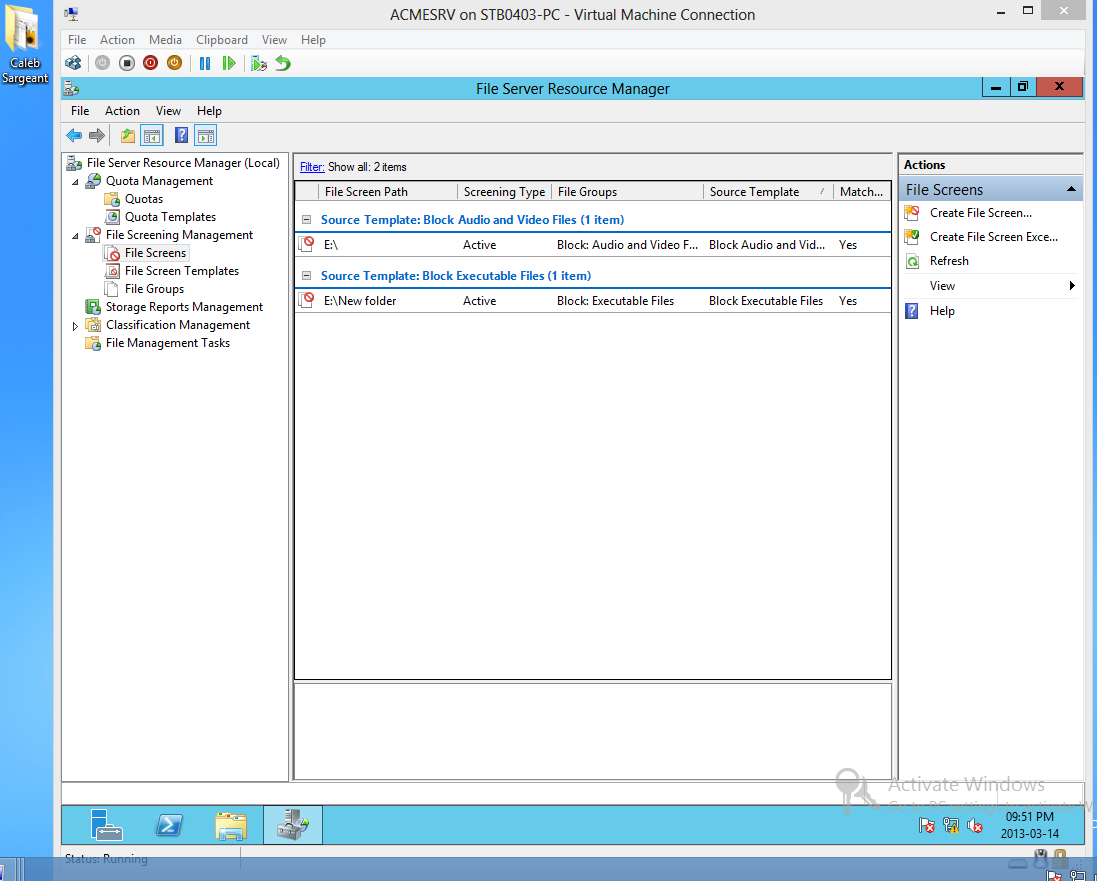Pause the virtual machine

click(205, 63)
